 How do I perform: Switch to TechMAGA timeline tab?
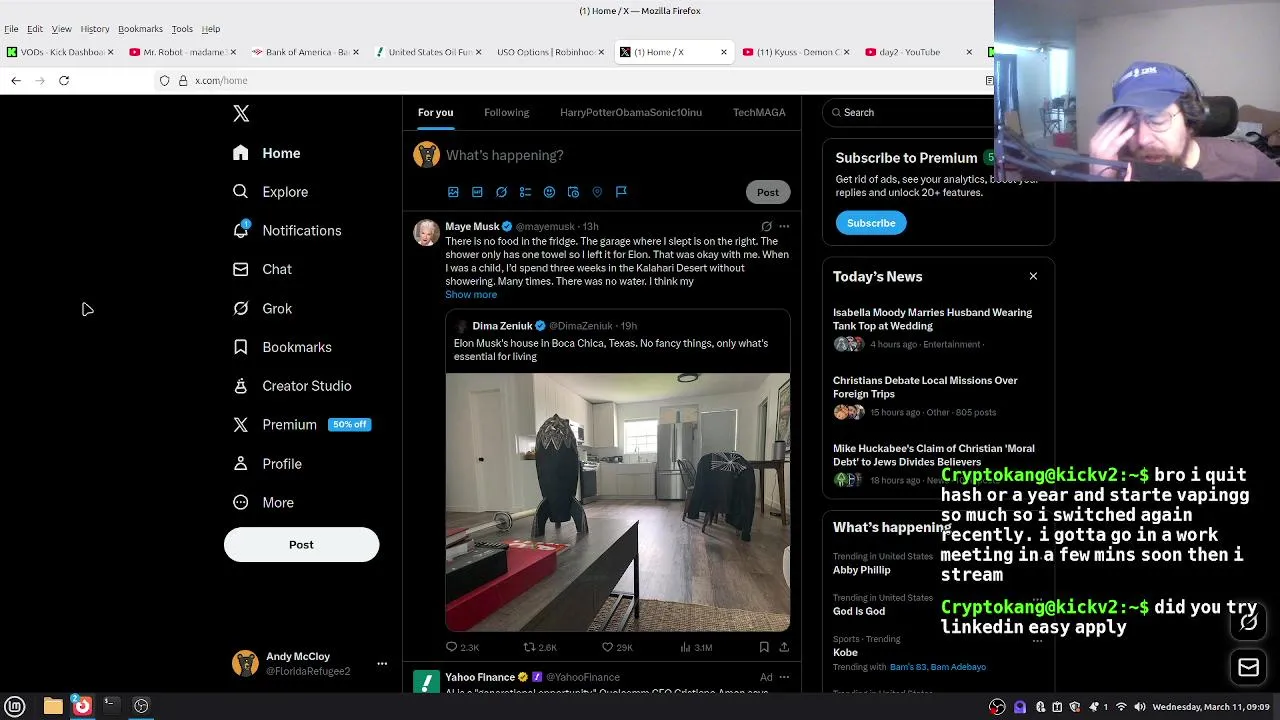(x=759, y=113)
